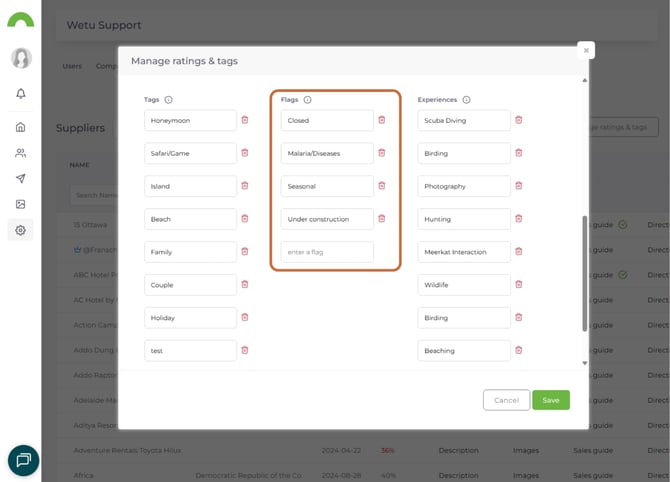Save the ratings and tags
The width and height of the screenshot is (670, 482).
click(551, 400)
